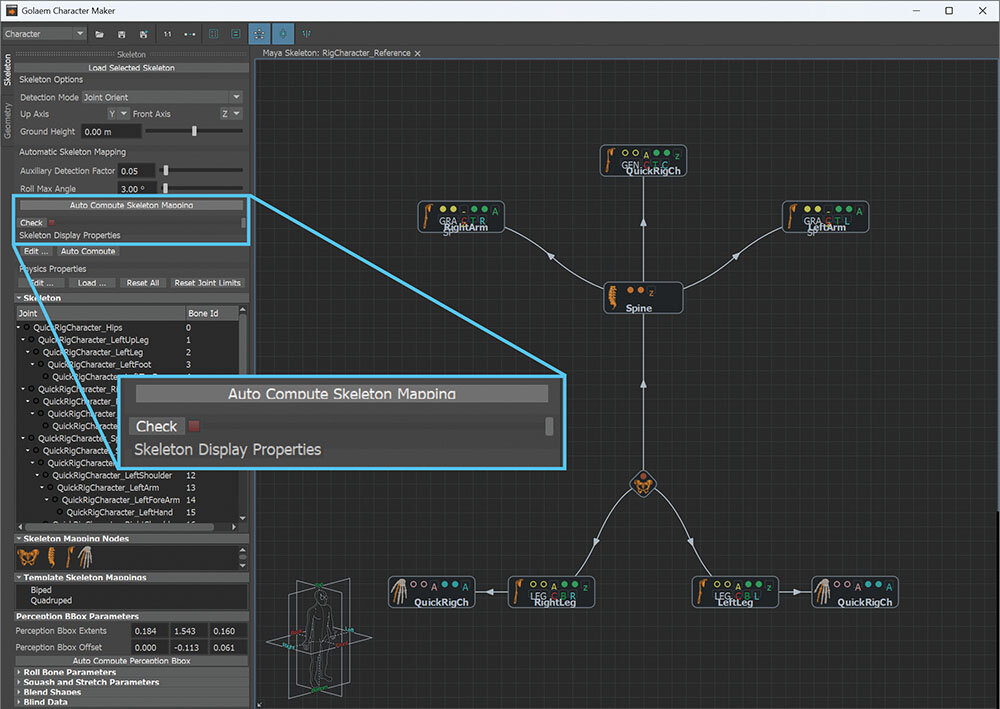Select the hand node right of LeftLeg
This screenshot has width=1000, height=709.
pyautogui.click(x=855, y=592)
